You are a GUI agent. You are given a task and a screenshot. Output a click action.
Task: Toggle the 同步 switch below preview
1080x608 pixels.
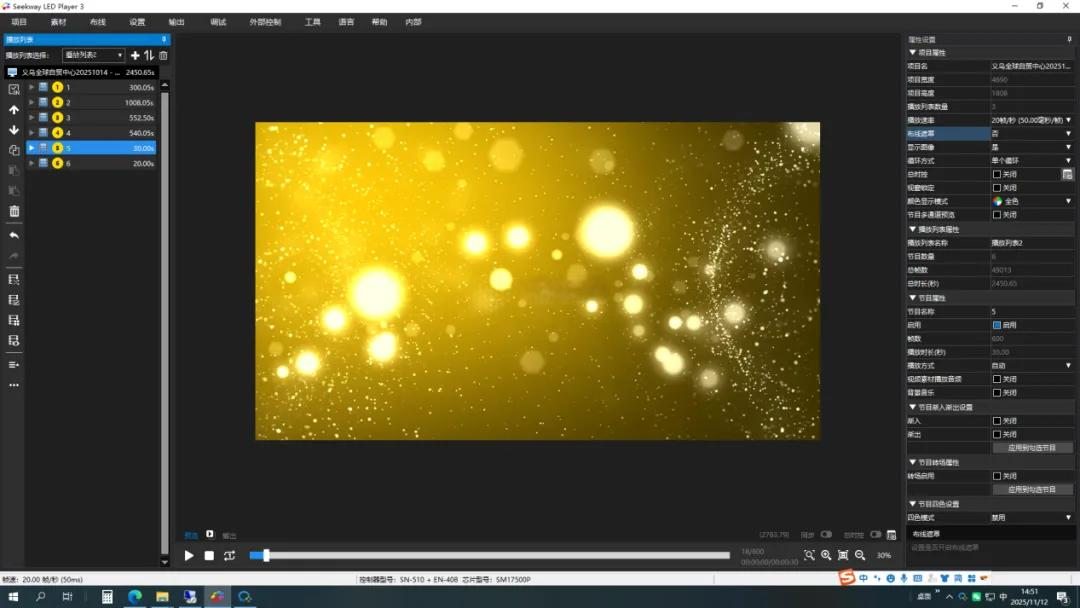826,534
